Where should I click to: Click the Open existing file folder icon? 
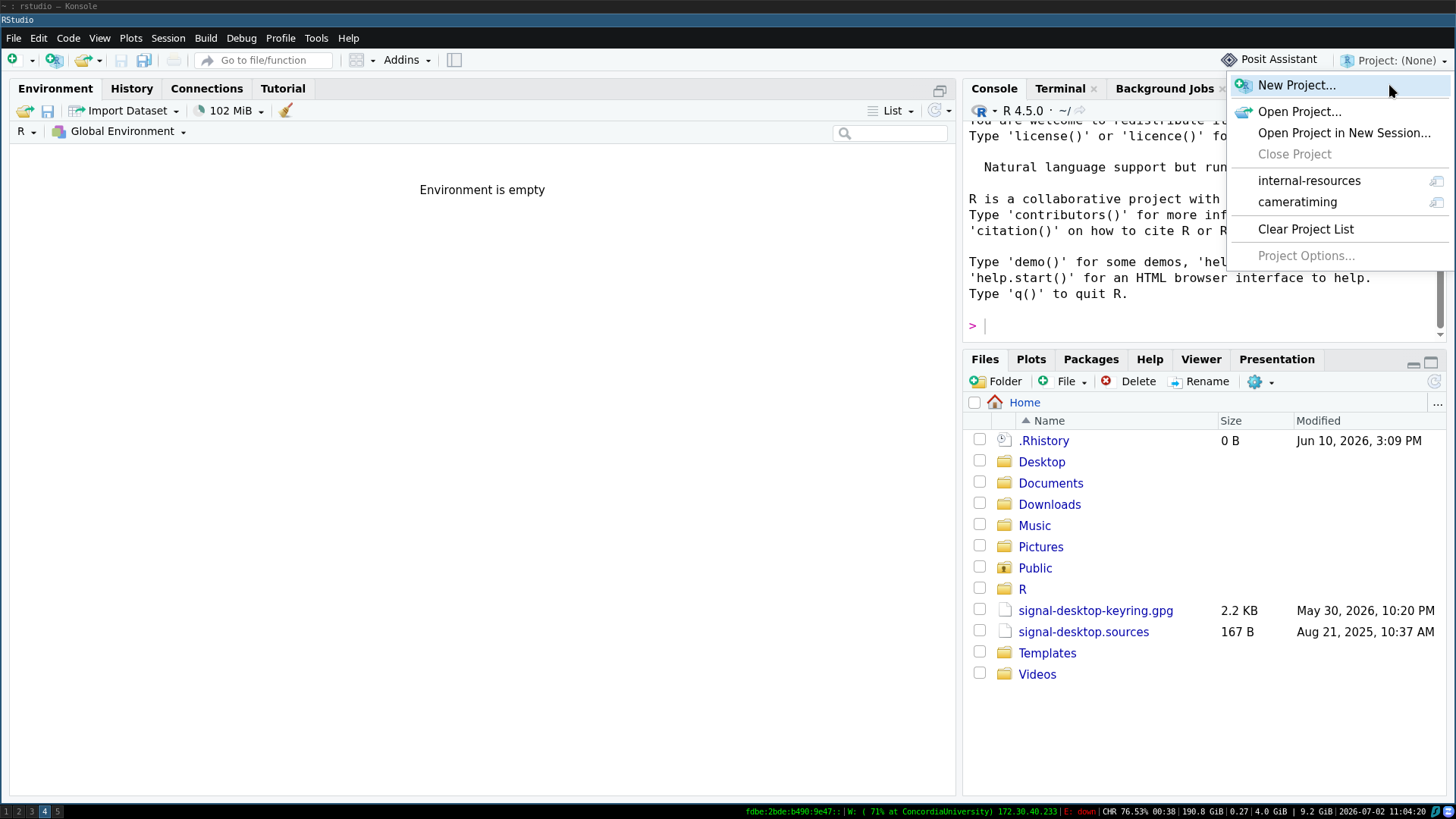[x=83, y=60]
